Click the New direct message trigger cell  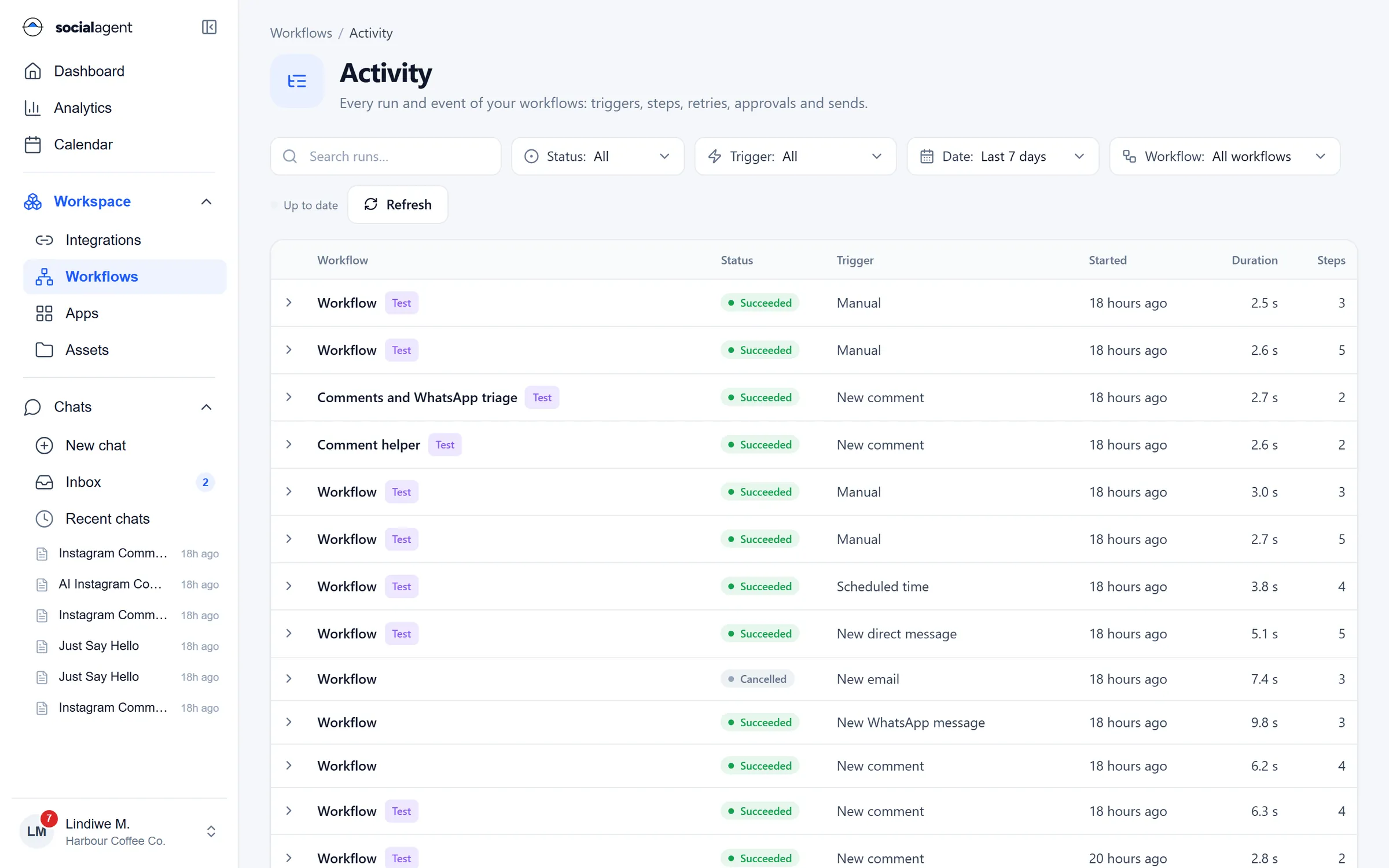[x=896, y=634]
